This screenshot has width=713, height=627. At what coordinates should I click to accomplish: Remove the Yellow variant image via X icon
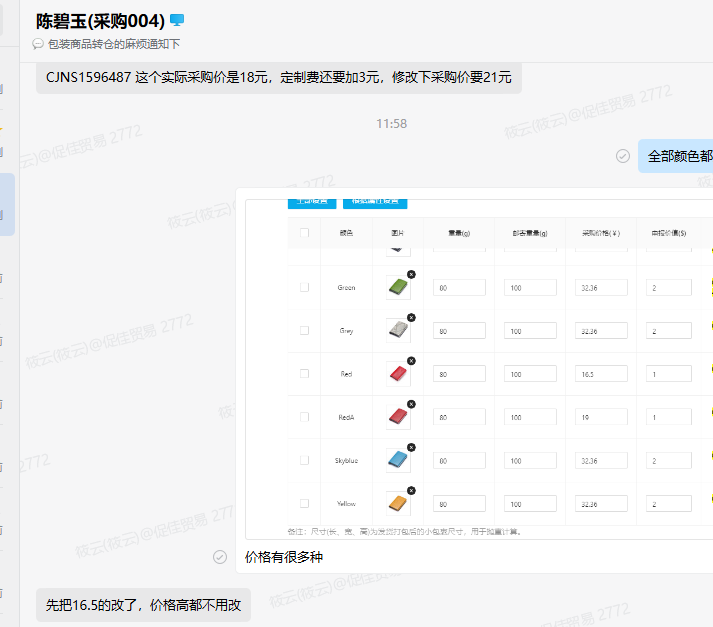(411, 490)
